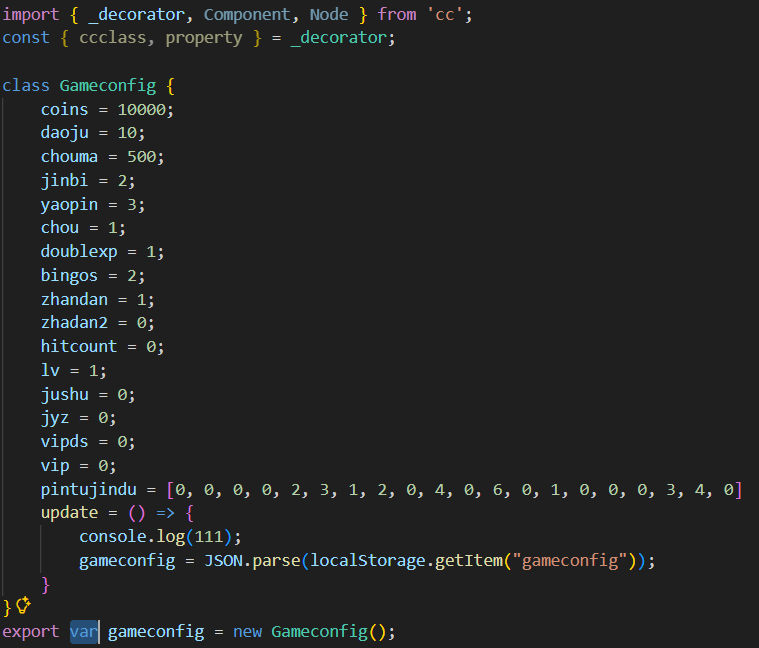
Task: Click the 'export' keyword
Action: [31, 632]
